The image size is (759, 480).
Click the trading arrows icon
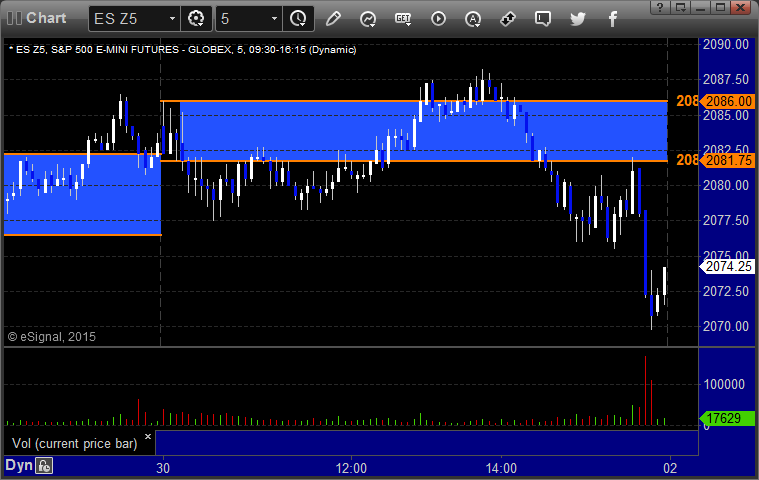[508, 19]
